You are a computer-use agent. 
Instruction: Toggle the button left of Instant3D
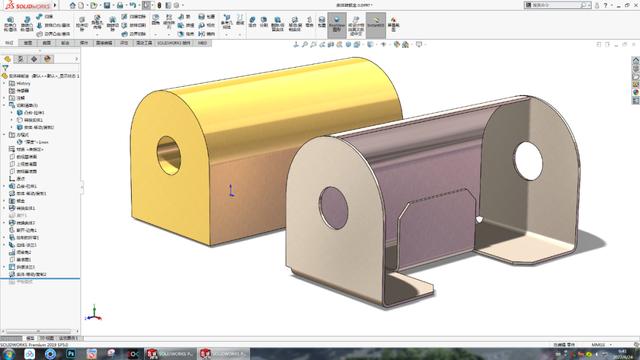coord(356,25)
